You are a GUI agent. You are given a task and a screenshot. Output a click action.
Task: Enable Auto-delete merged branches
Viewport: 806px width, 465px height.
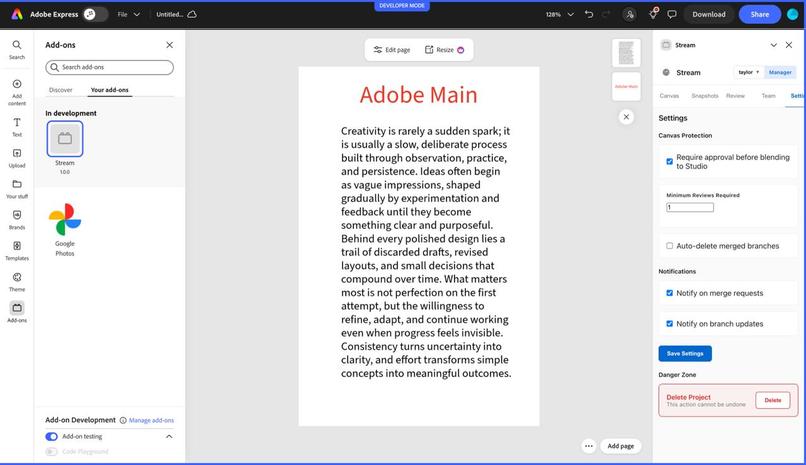tap(669, 246)
